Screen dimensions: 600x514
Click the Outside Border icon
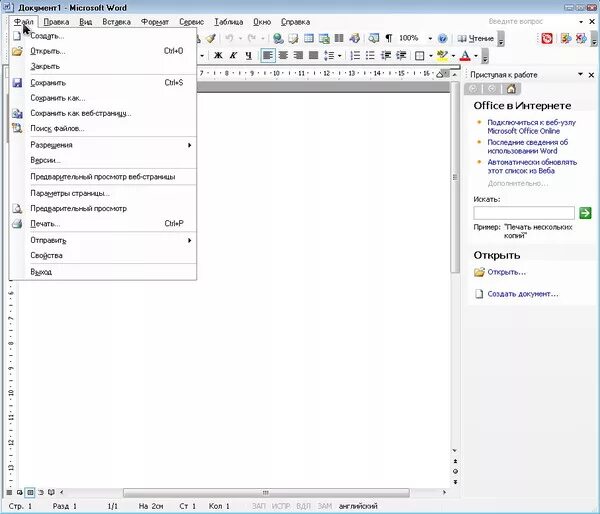coord(420,56)
